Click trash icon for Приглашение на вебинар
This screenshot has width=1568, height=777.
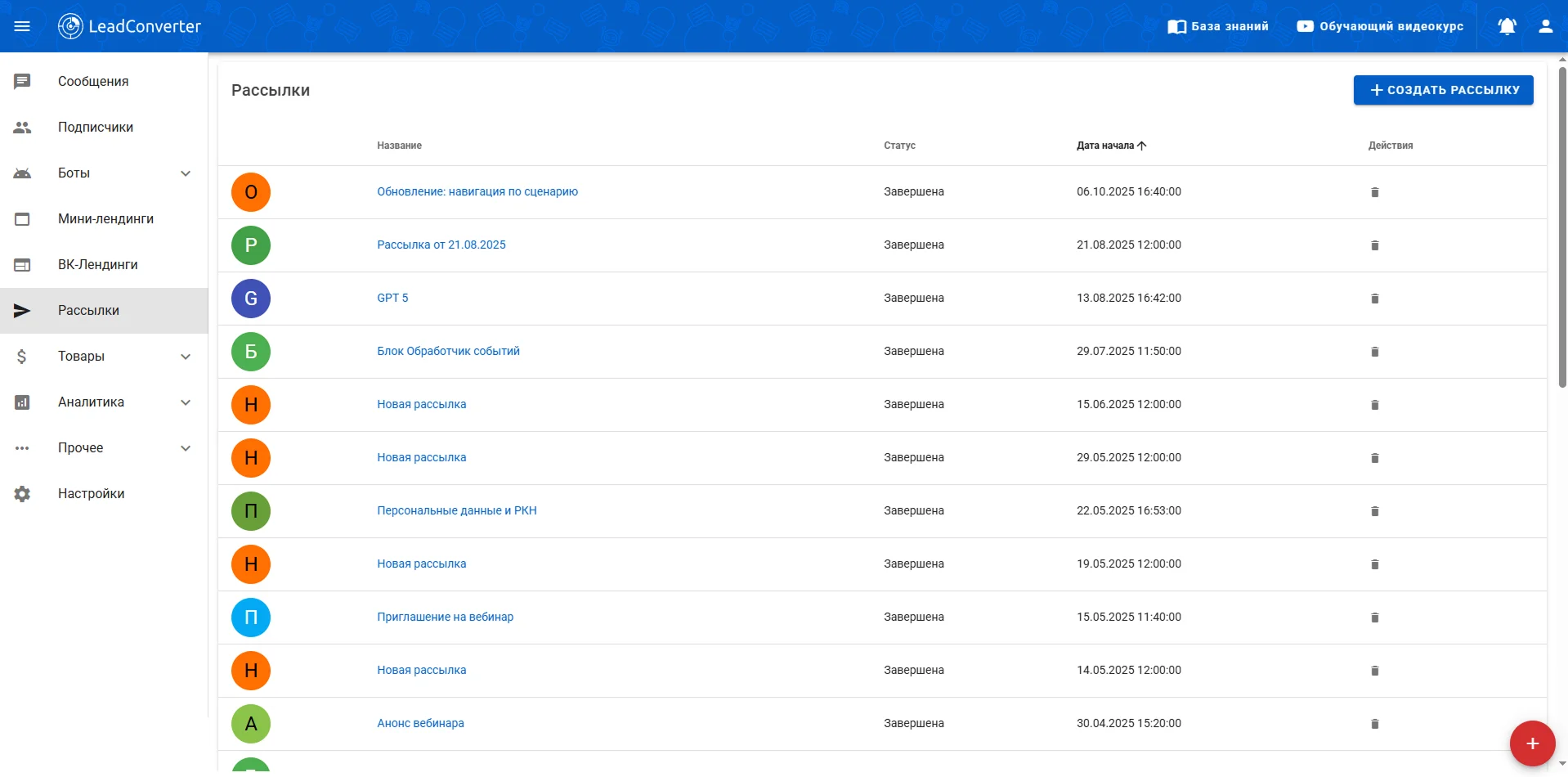(1374, 618)
